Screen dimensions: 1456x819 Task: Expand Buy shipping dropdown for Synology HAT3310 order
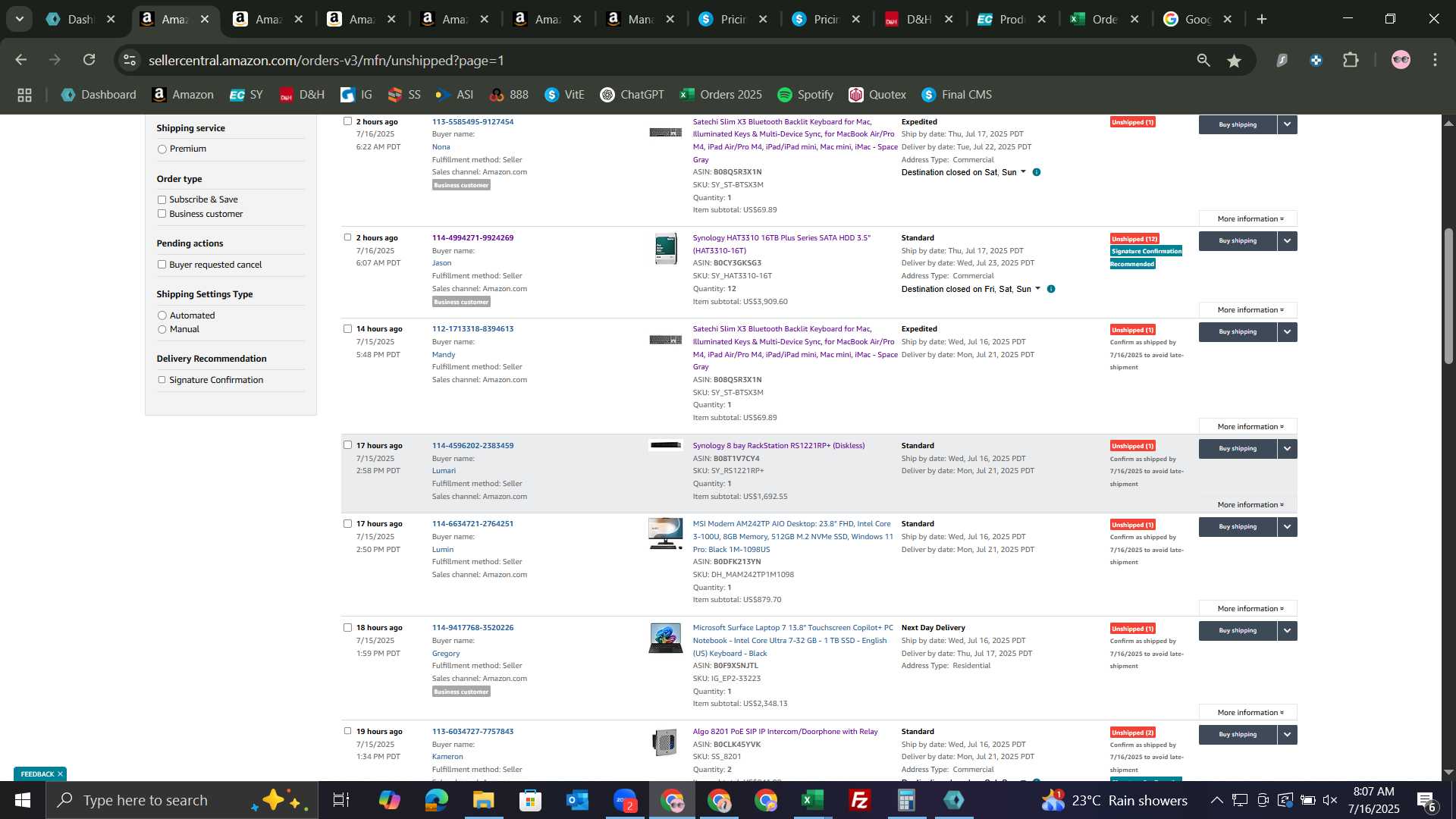pyautogui.click(x=1287, y=241)
